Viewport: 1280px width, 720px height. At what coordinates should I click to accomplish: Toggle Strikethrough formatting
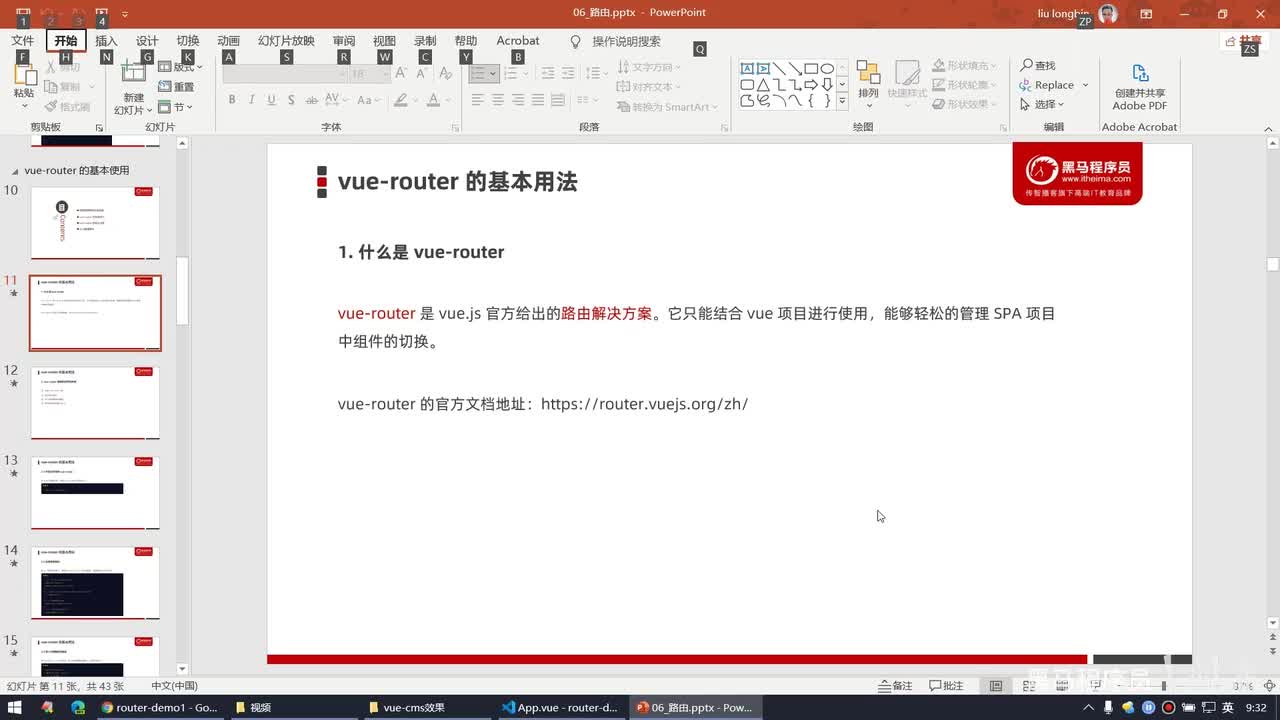[x=312, y=100]
